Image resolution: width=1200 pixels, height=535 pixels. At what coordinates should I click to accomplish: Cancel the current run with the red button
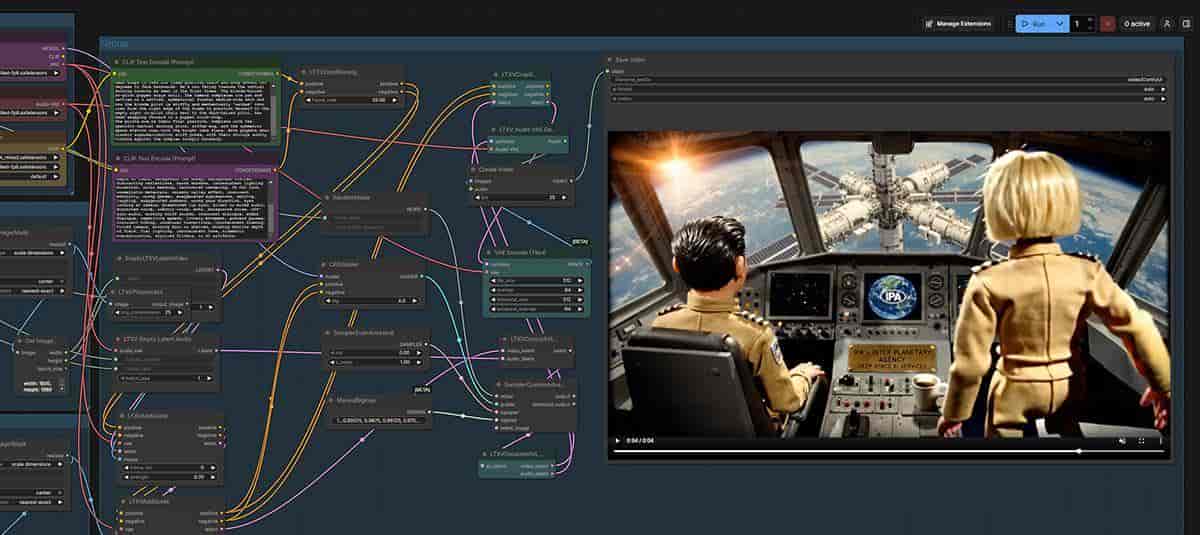tap(1108, 23)
